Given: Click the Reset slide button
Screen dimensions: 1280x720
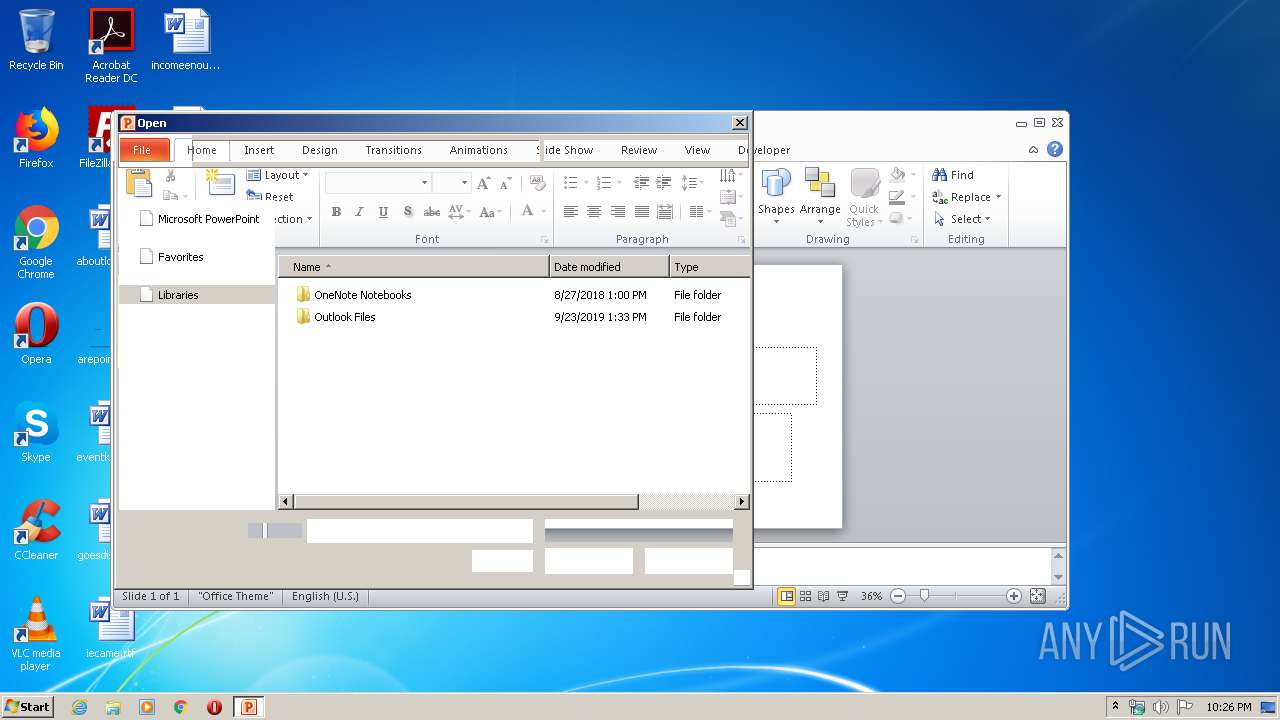Looking at the screenshot, I should 270,197.
